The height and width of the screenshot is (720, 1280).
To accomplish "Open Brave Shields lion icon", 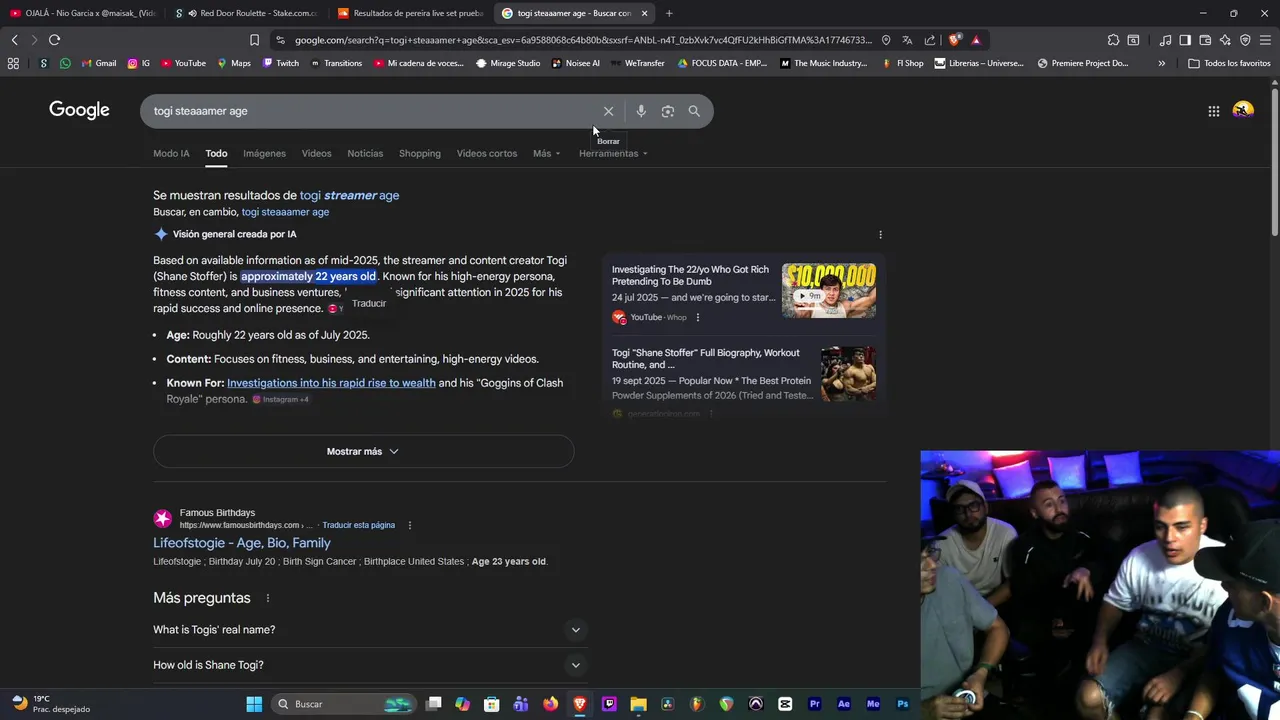I will (x=955, y=40).
